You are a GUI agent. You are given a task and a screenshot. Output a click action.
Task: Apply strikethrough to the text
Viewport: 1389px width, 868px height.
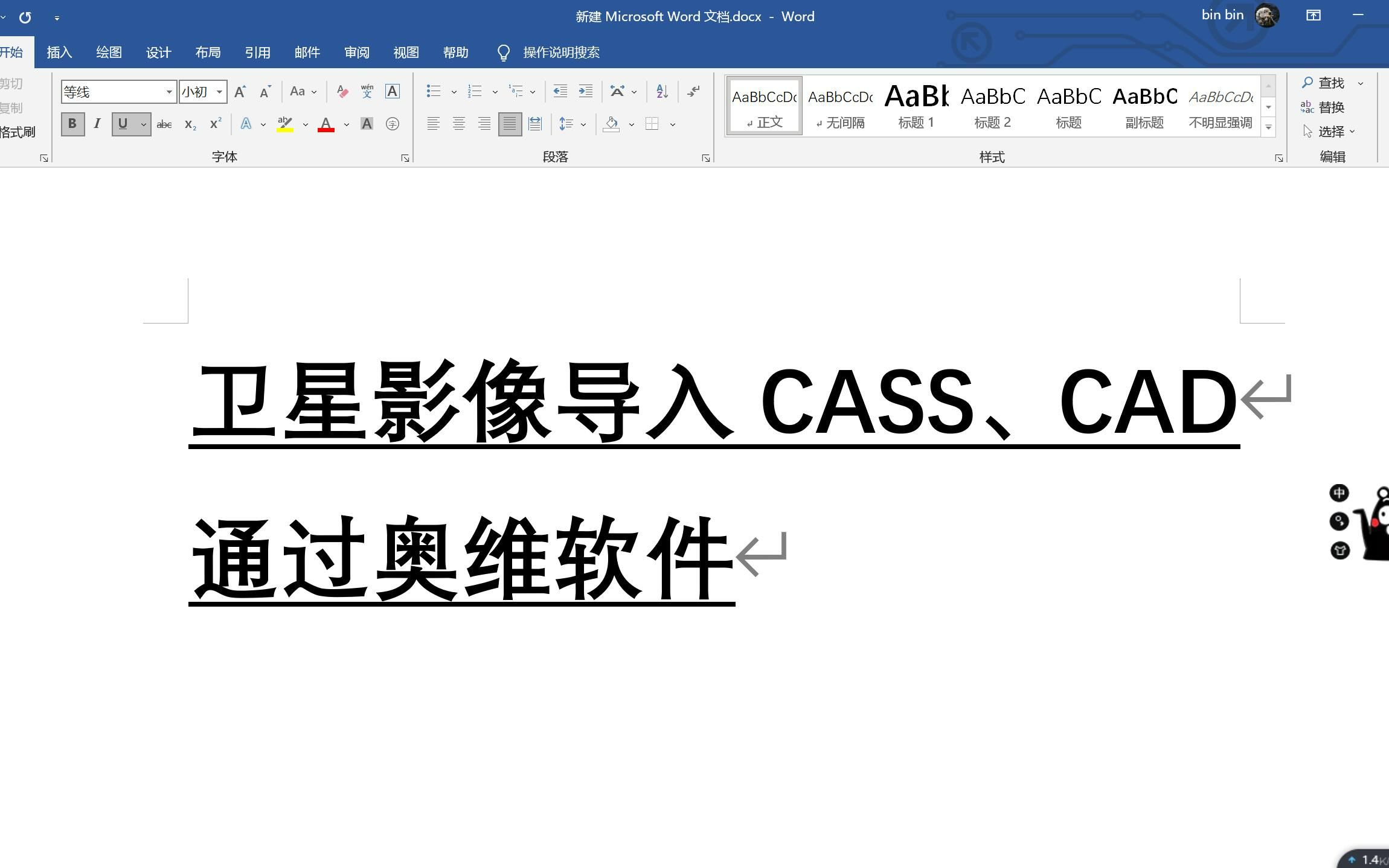point(164,124)
